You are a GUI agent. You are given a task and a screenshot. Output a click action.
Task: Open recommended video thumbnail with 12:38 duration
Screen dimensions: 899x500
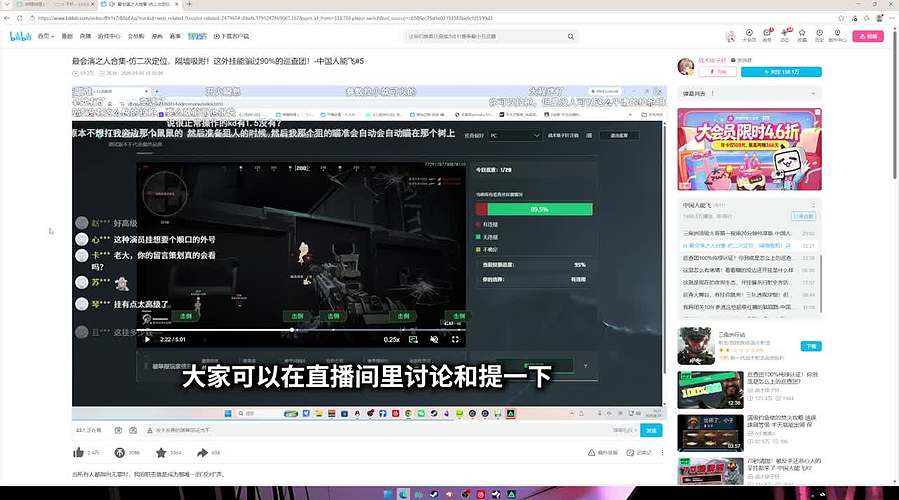click(710, 390)
